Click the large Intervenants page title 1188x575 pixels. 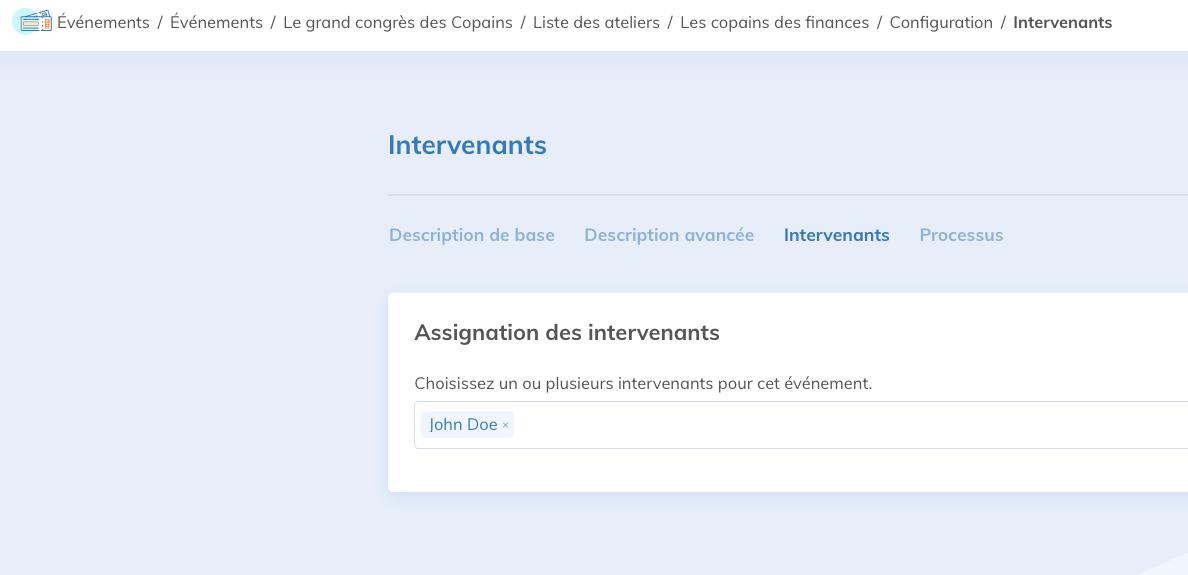point(467,145)
